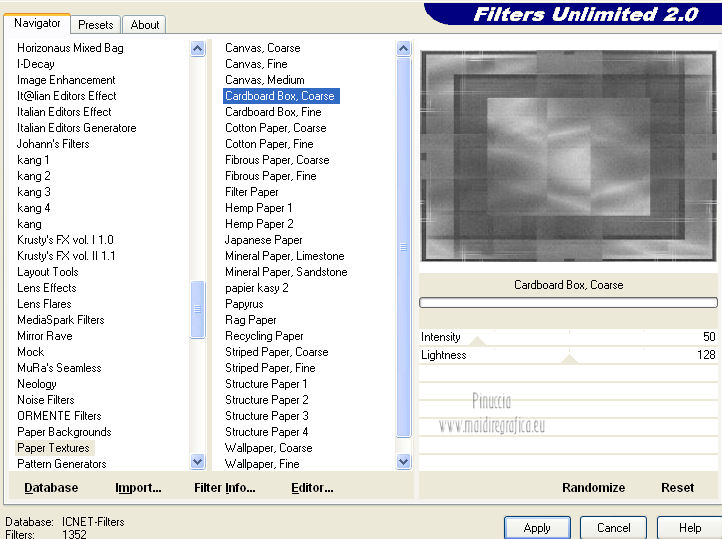
Task: Click the Apply button
Action: [x=537, y=527]
